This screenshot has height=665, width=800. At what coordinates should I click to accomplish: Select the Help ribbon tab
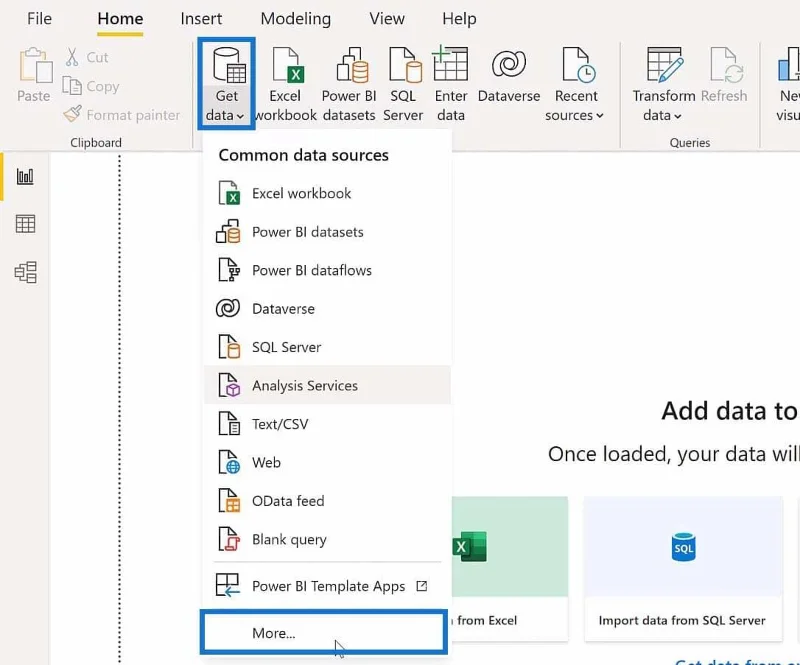click(x=459, y=18)
